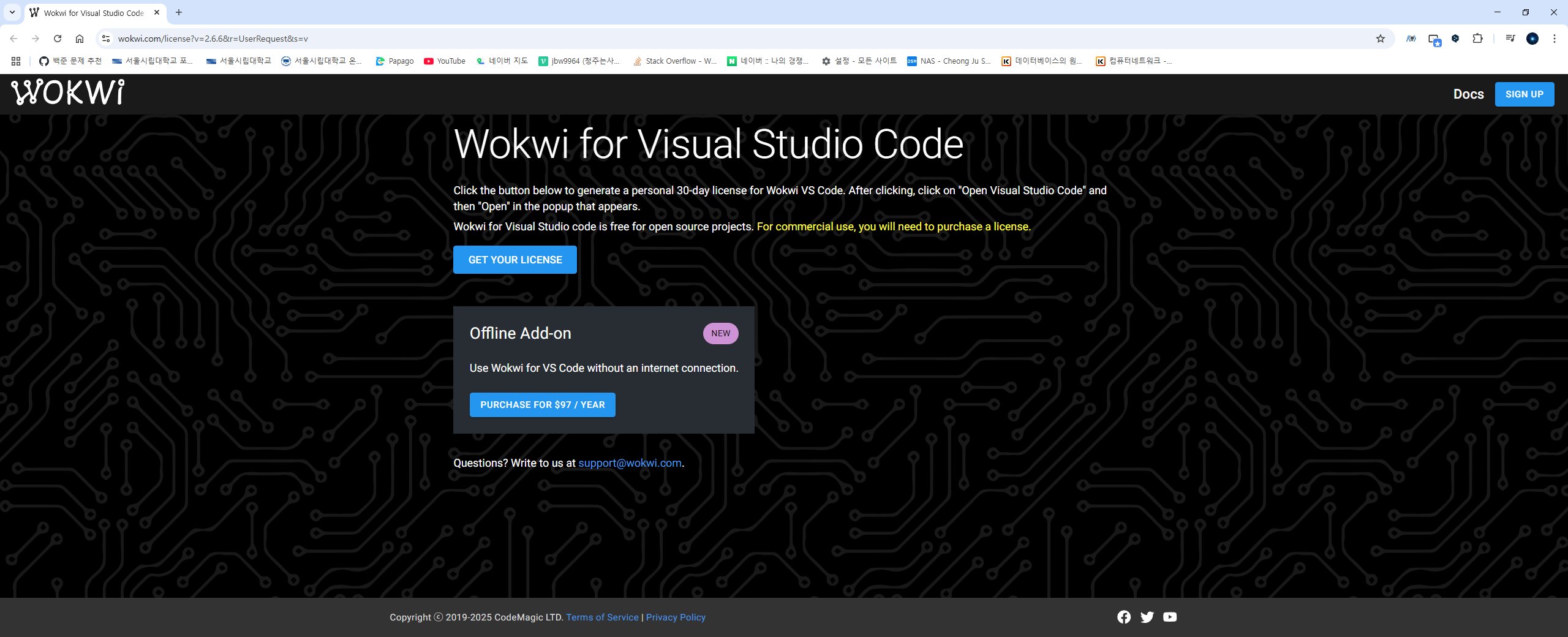Click the Wokwi for Visual Studio Code heading

click(709, 144)
